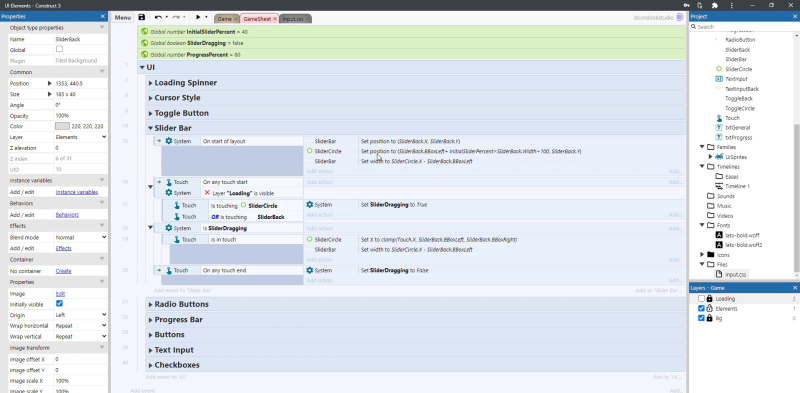Open the Blend mode dropdown
The height and width of the screenshot is (393, 800).
[81, 237]
